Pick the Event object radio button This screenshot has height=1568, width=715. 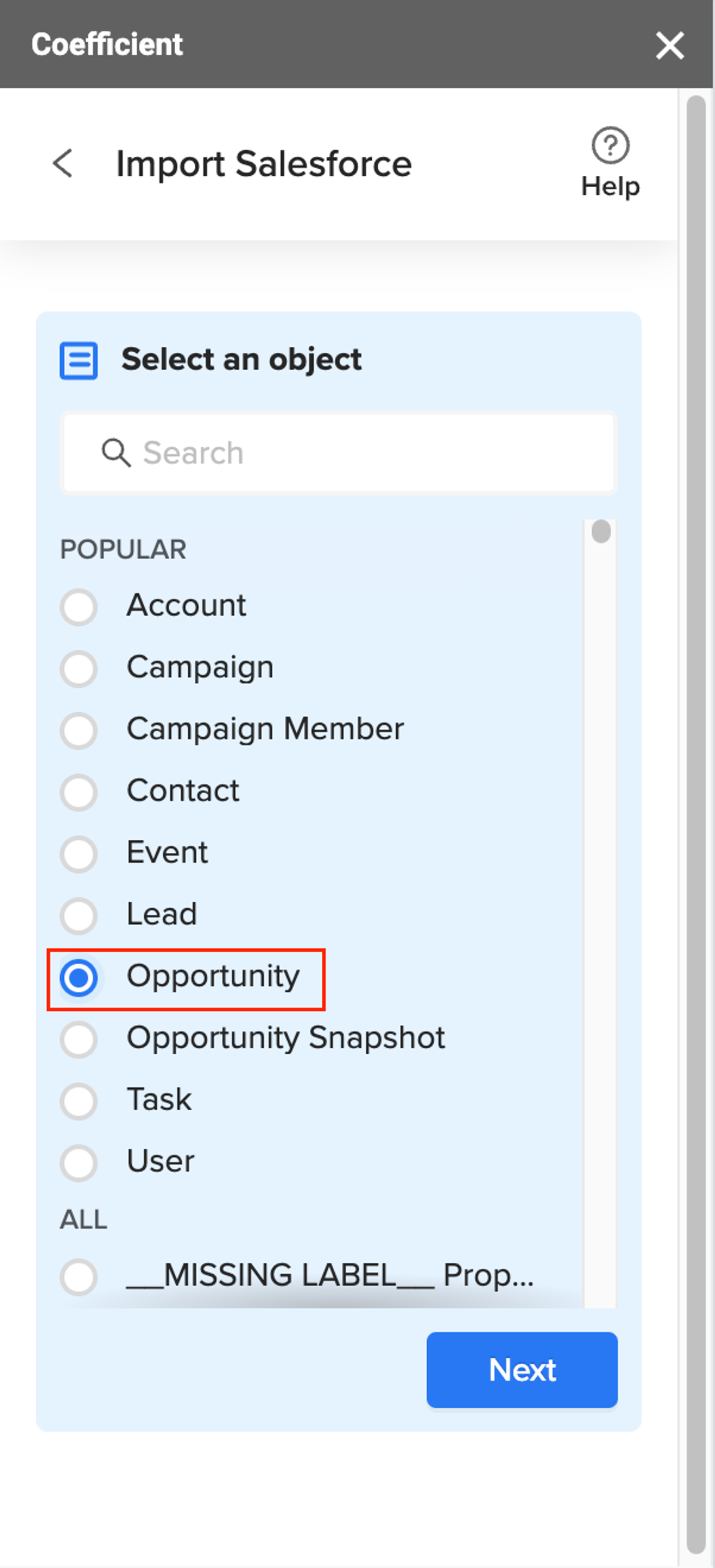(79, 854)
